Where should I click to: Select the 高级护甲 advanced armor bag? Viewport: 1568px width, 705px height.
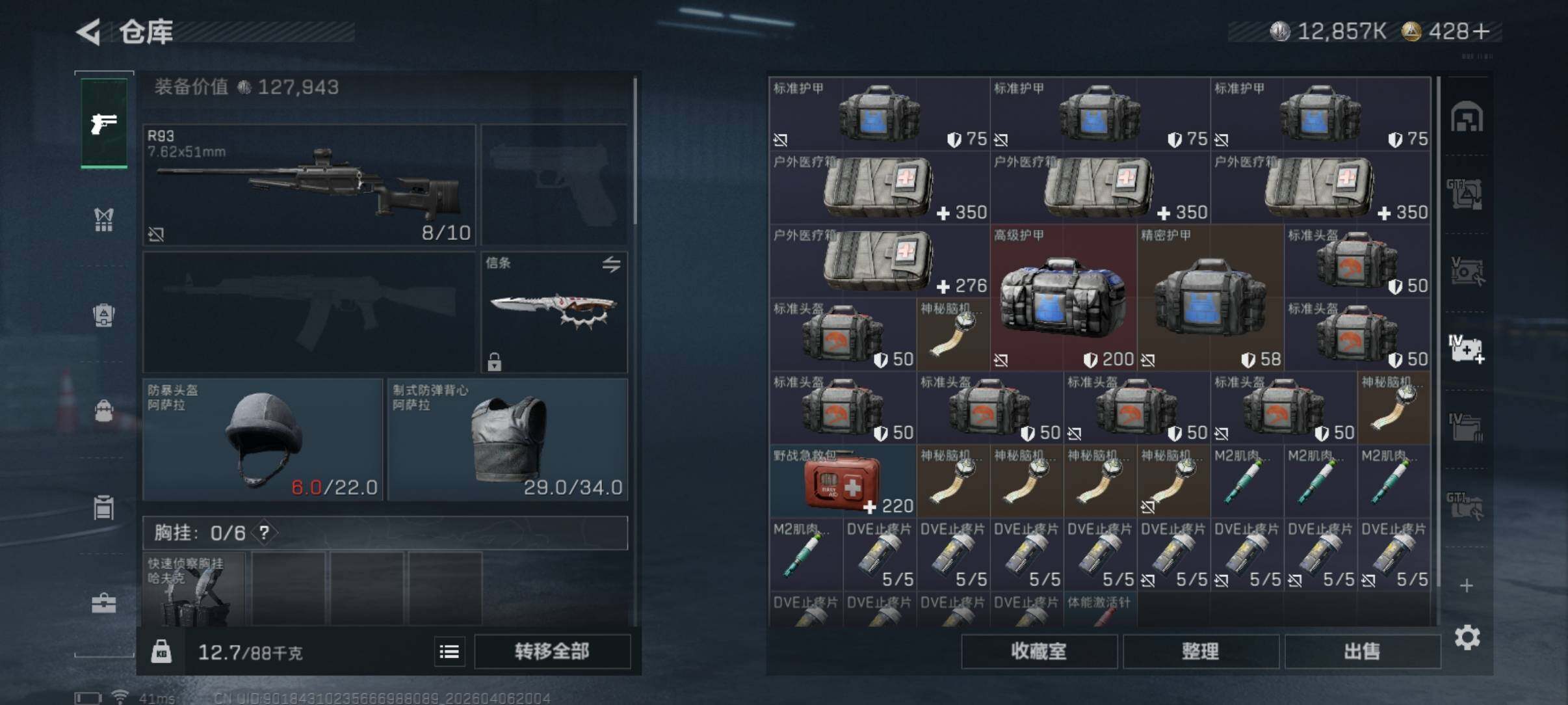[1064, 298]
